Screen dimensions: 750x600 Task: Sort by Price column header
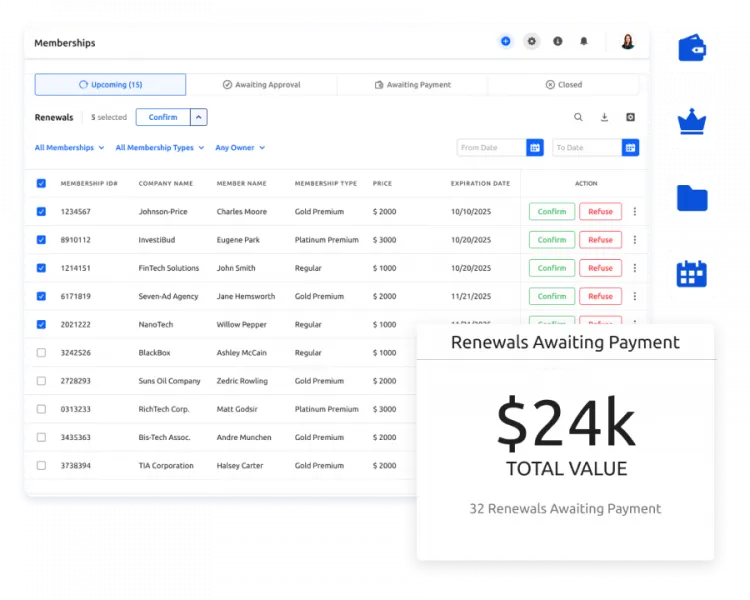[x=382, y=183]
